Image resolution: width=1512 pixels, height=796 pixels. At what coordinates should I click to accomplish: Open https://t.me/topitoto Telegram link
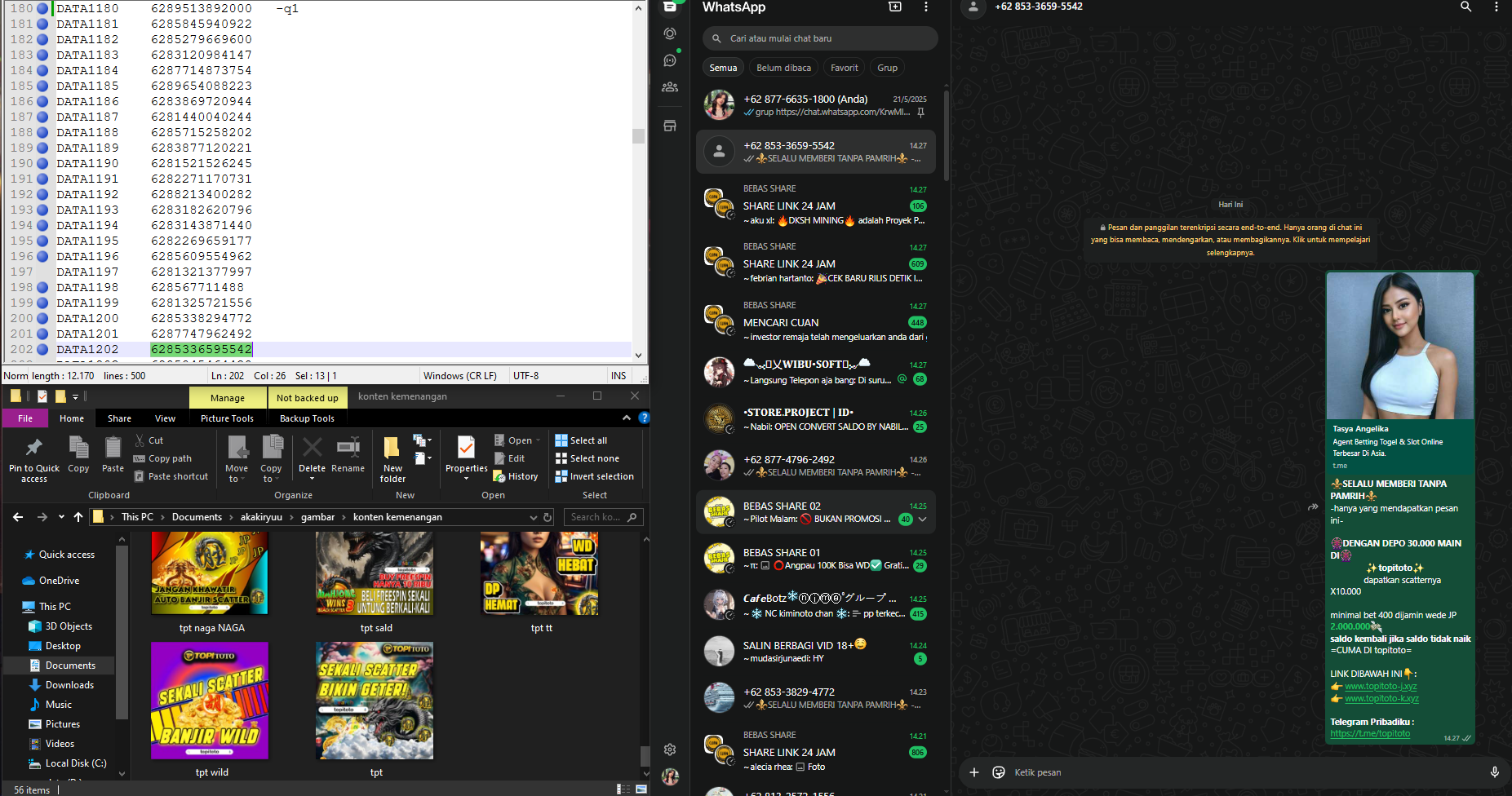(x=1370, y=733)
